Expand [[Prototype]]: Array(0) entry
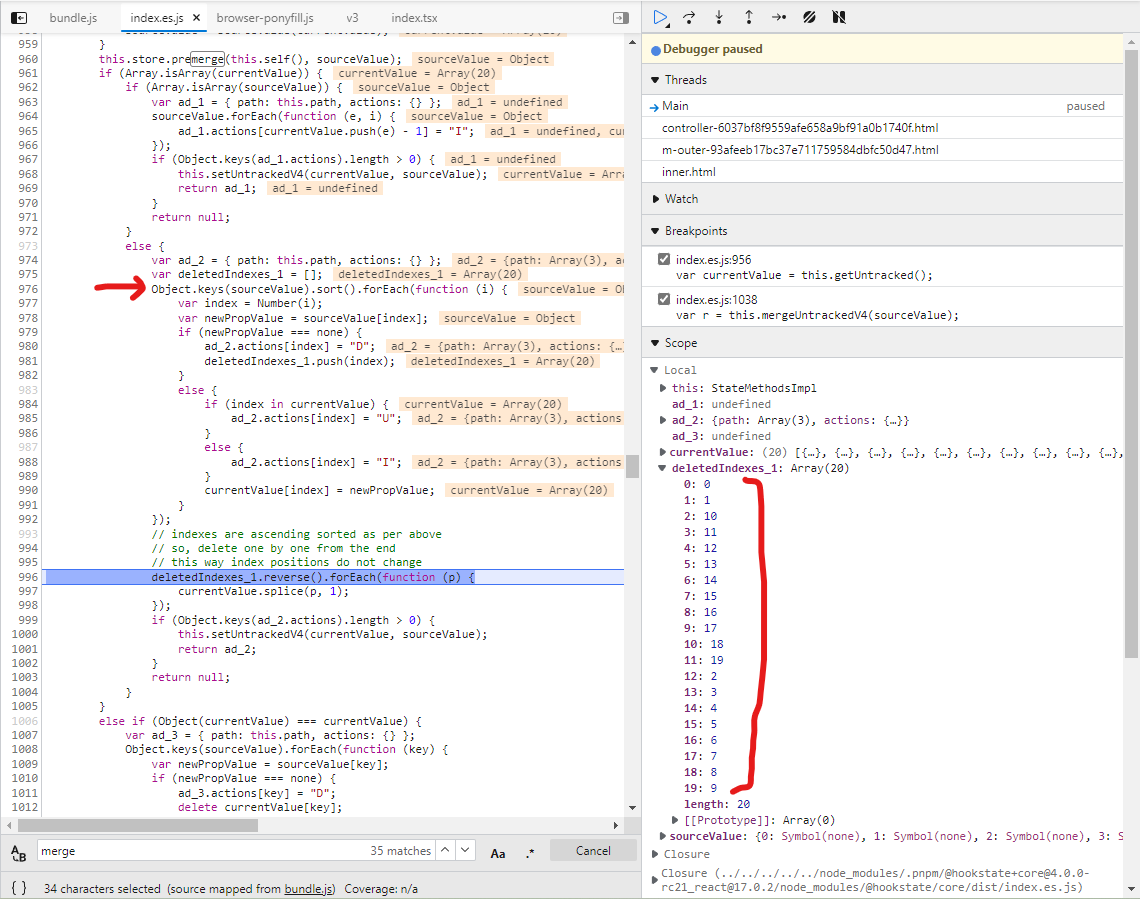This screenshot has width=1140, height=899. pyautogui.click(x=675, y=820)
